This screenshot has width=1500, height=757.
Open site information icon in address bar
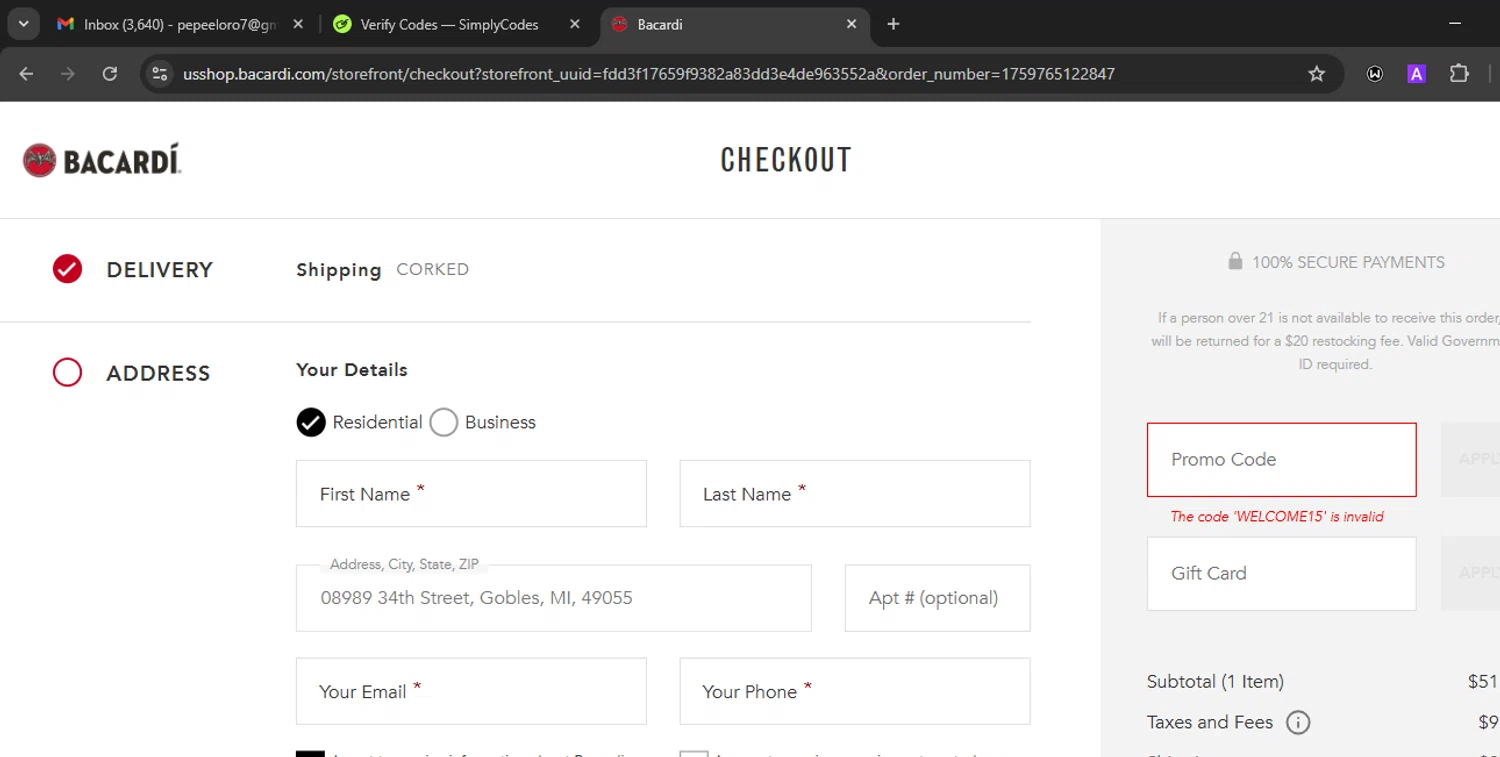pyautogui.click(x=160, y=74)
